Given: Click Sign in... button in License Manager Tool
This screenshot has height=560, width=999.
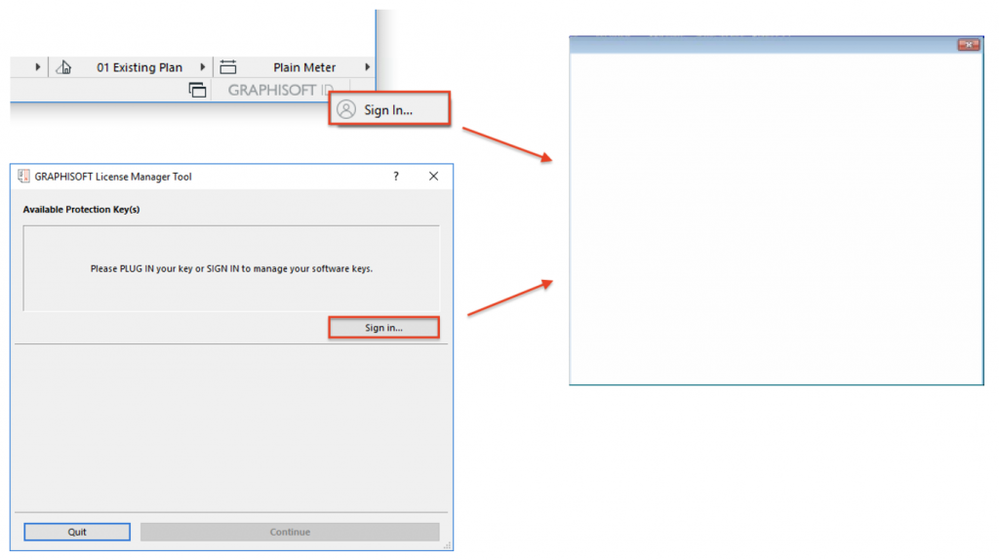Looking at the screenshot, I should click(384, 327).
